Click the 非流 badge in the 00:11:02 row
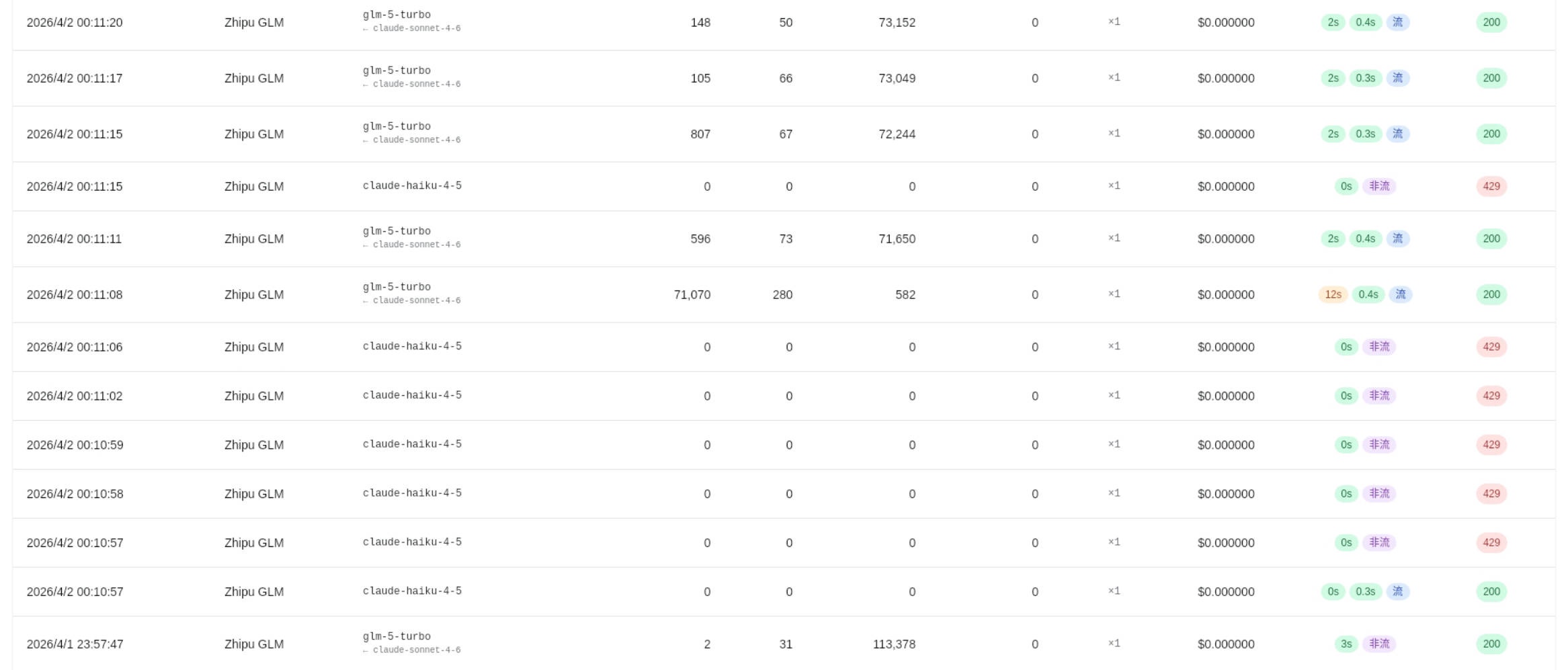The width and height of the screenshot is (1568, 670). (1379, 396)
